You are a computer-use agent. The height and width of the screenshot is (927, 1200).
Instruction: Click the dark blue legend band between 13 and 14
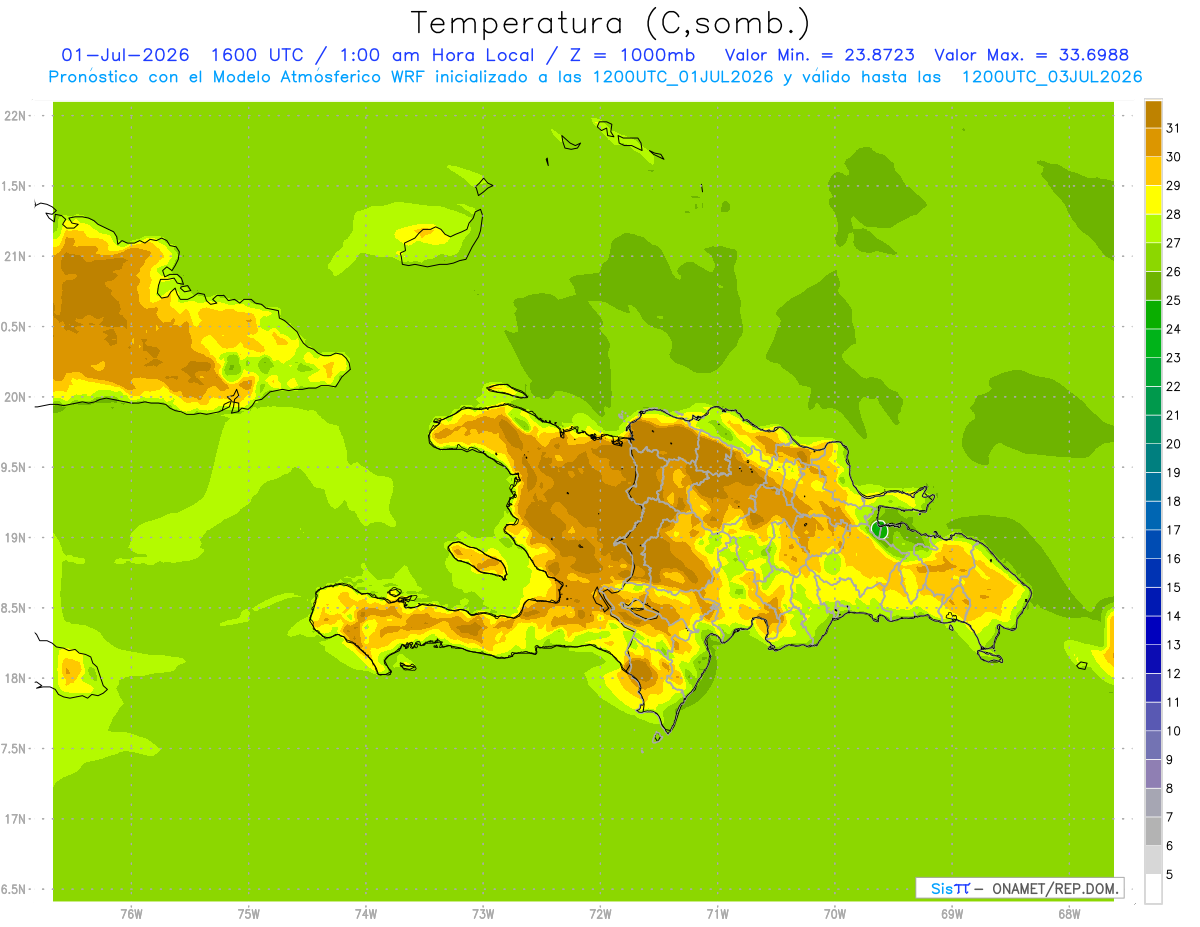click(1153, 630)
